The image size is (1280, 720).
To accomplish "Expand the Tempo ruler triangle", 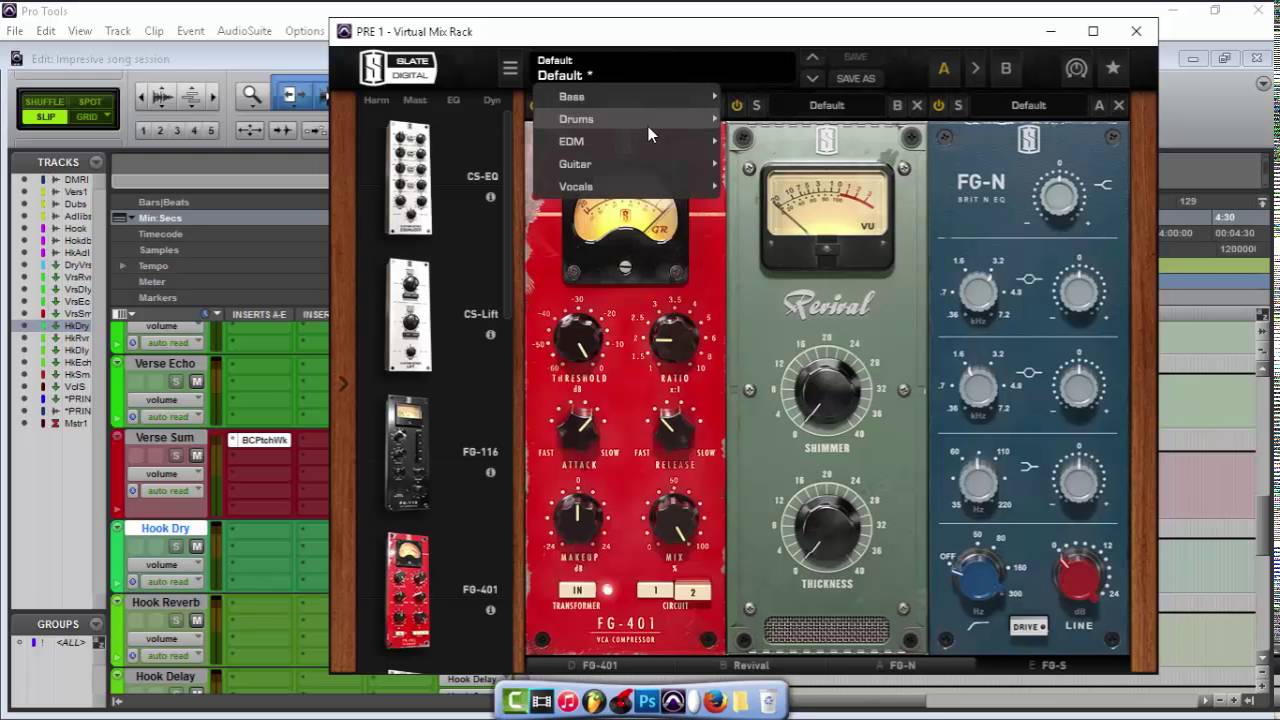I will (122, 266).
